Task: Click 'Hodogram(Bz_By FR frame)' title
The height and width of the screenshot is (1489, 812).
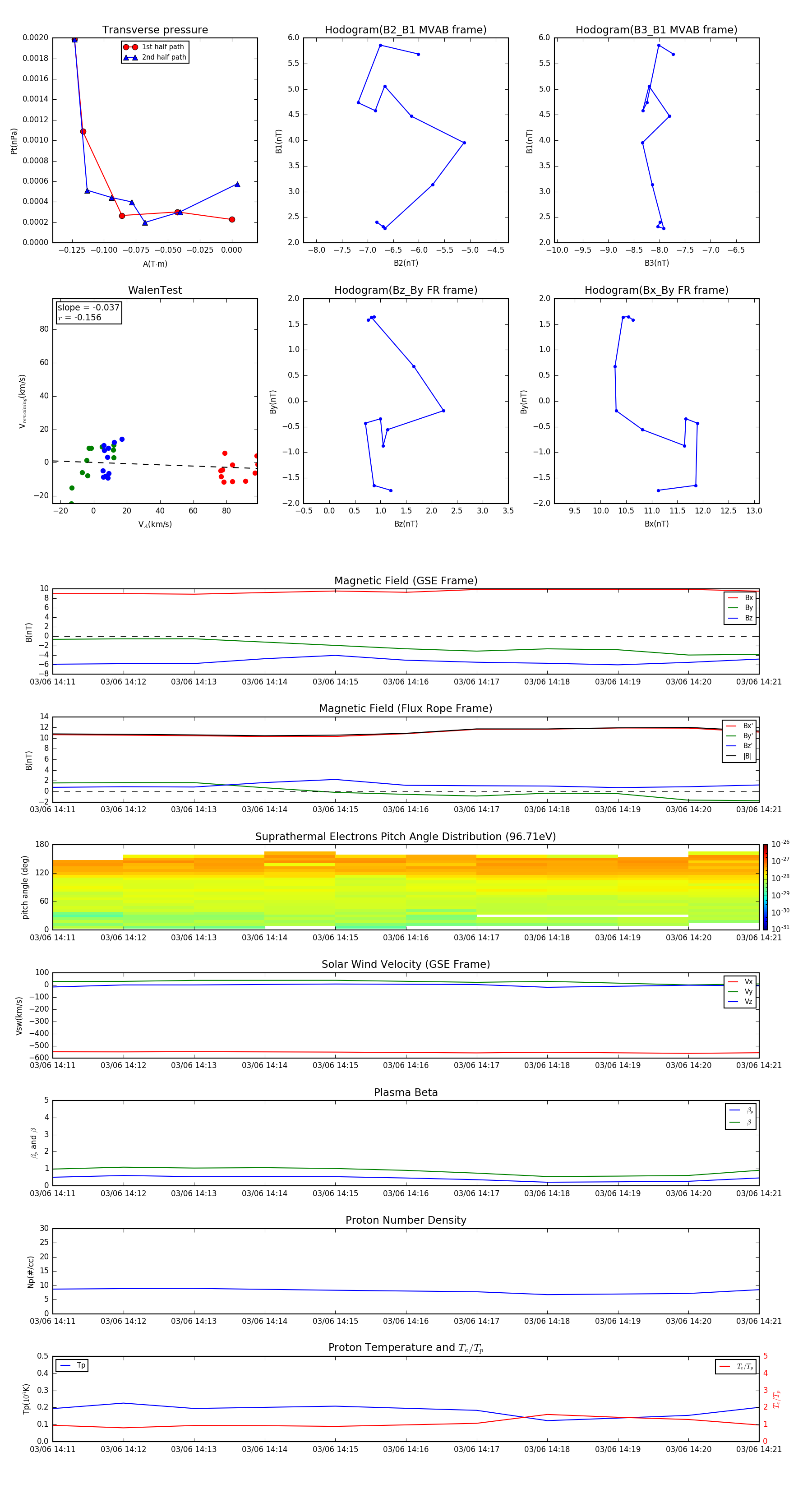Action: click(x=406, y=290)
